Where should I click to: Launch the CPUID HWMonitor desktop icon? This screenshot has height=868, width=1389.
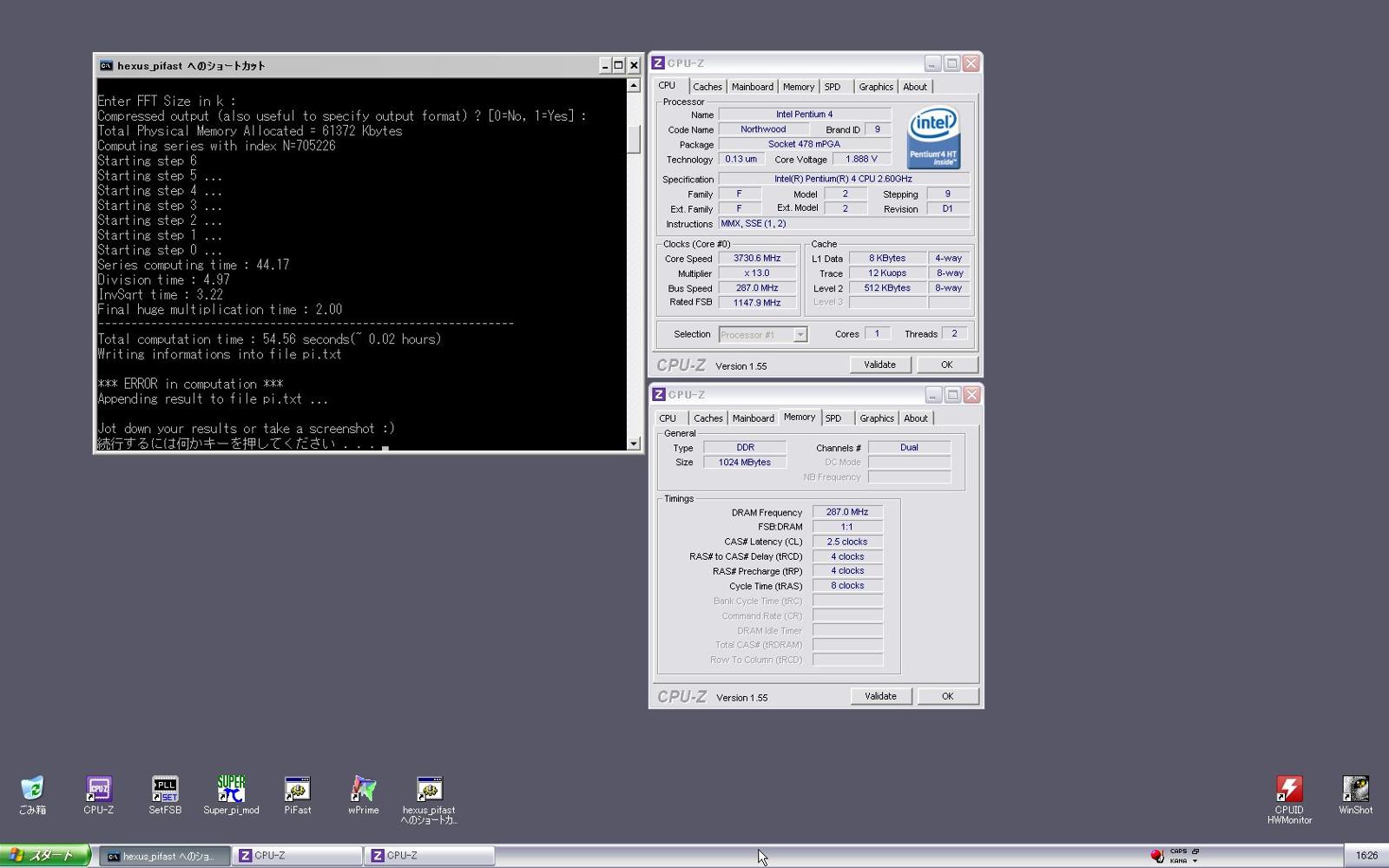(1289, 799)
